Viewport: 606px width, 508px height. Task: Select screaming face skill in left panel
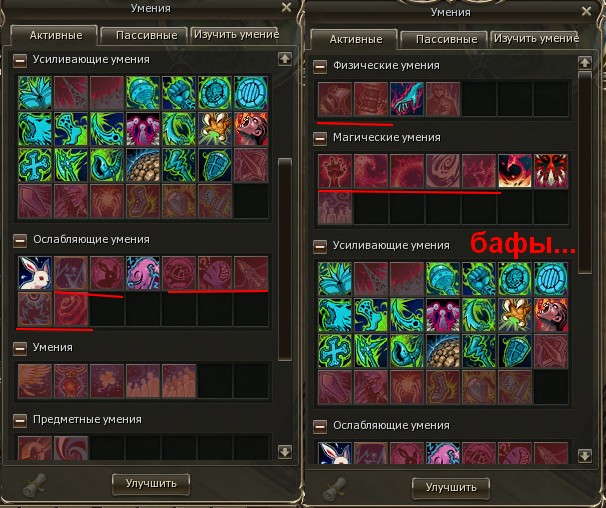(251, 129)
